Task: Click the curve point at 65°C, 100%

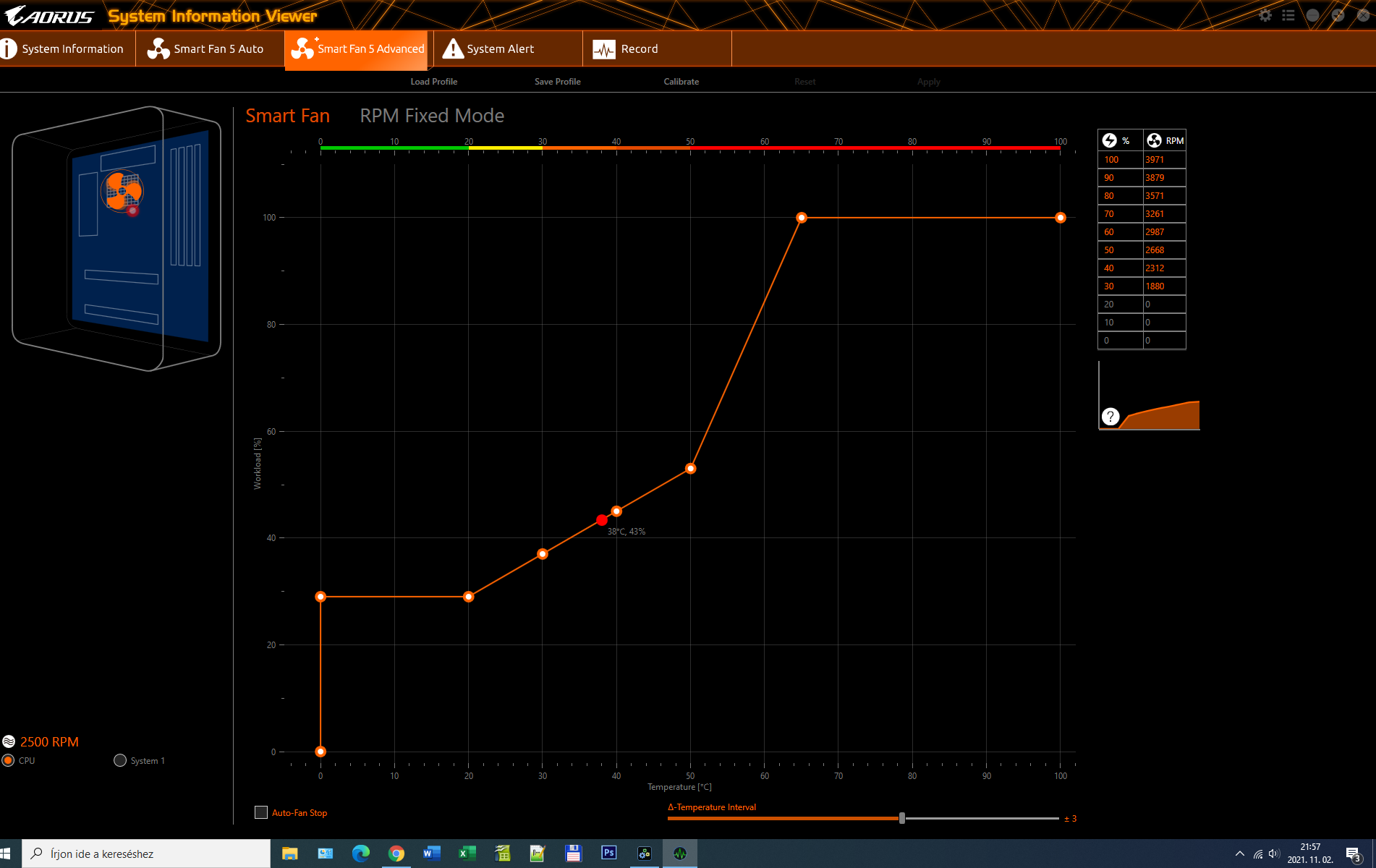Action: [x=802, y=218]
